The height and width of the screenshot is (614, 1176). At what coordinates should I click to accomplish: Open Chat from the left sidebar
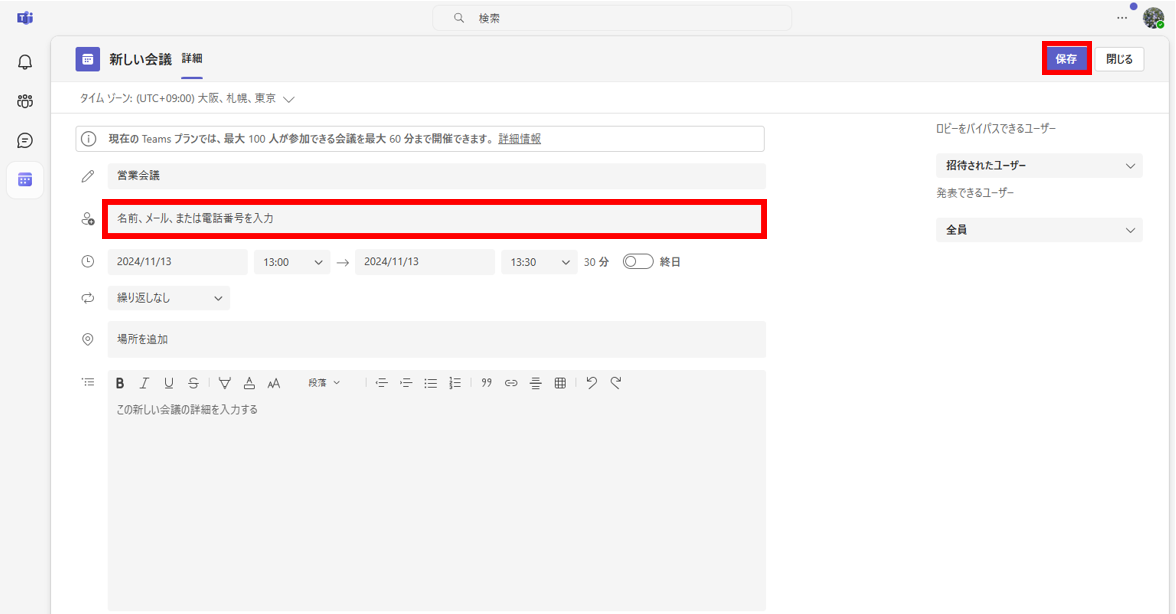click(25, 140)
